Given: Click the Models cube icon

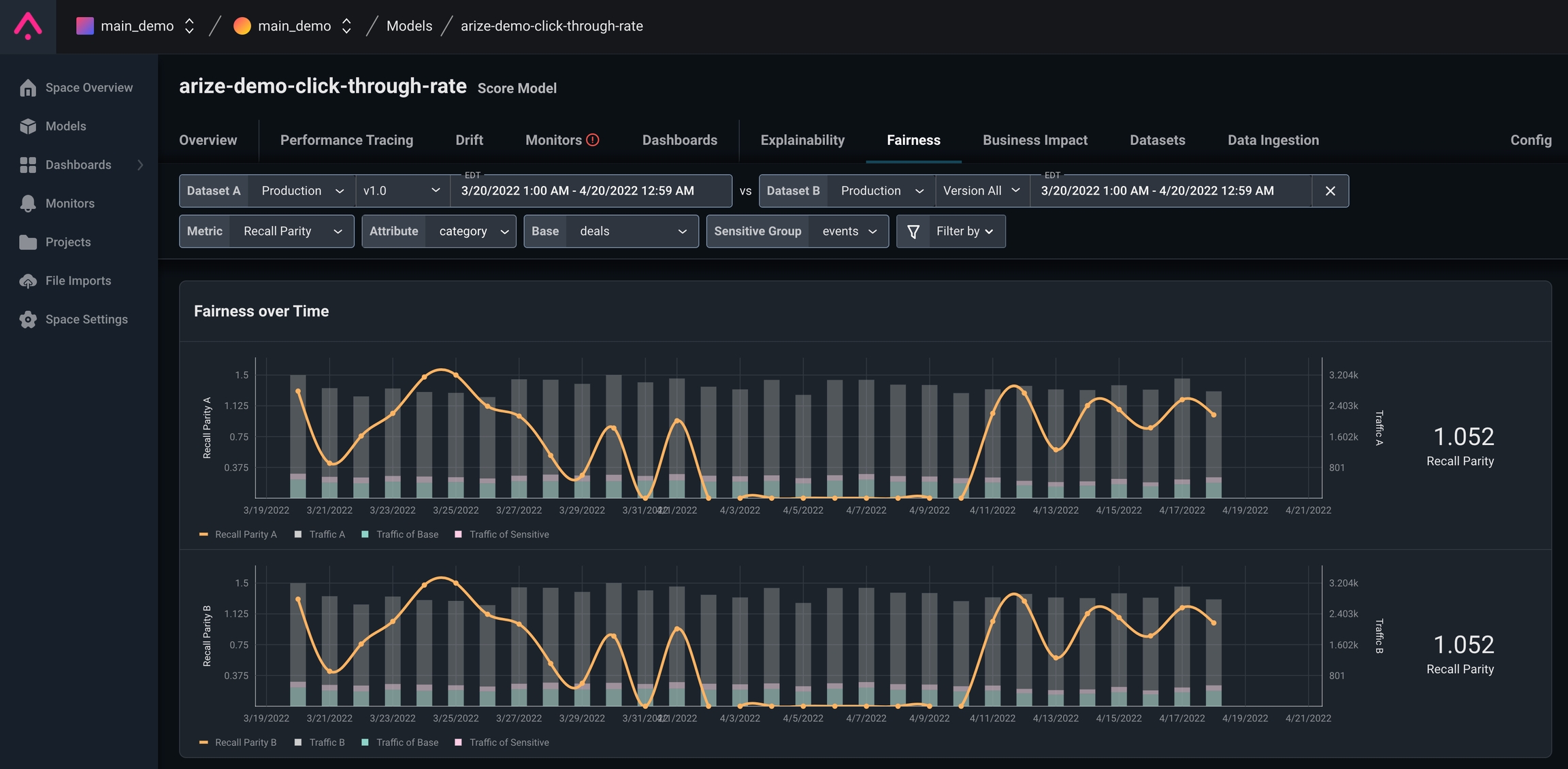Looking at the screenshot, I should tap(28, 127).
